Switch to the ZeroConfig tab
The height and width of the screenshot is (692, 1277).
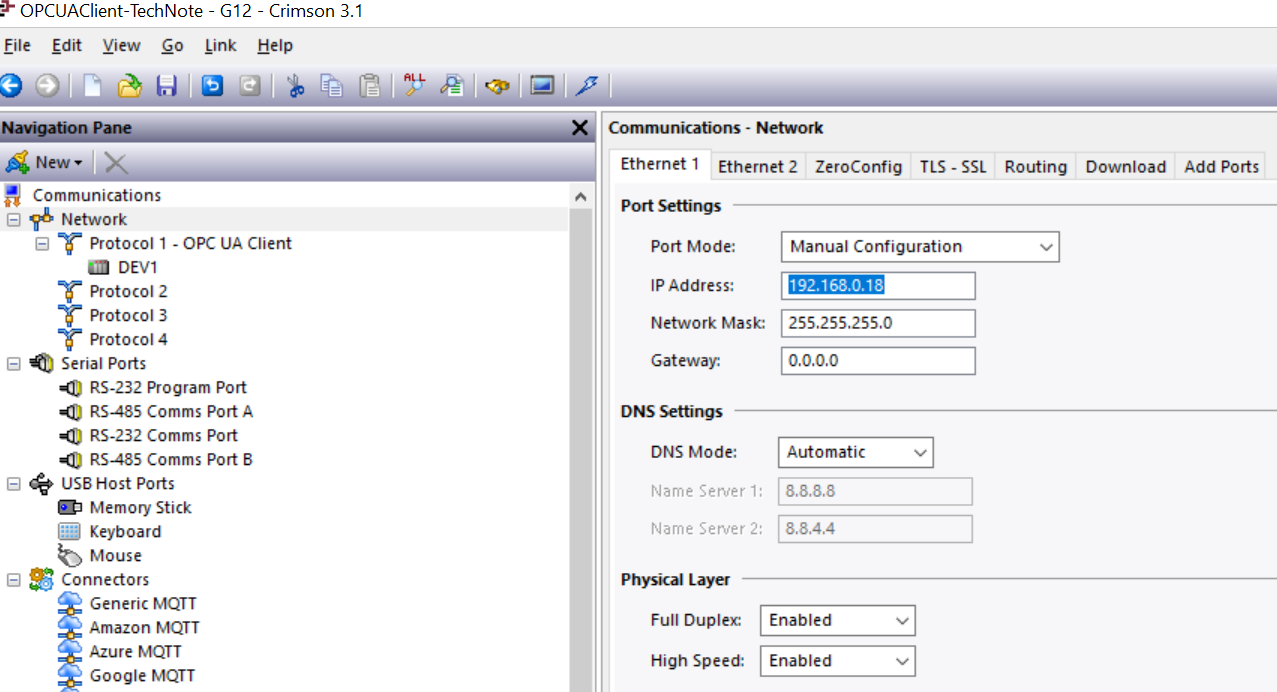pyautogui.click(x=858, y=167)
